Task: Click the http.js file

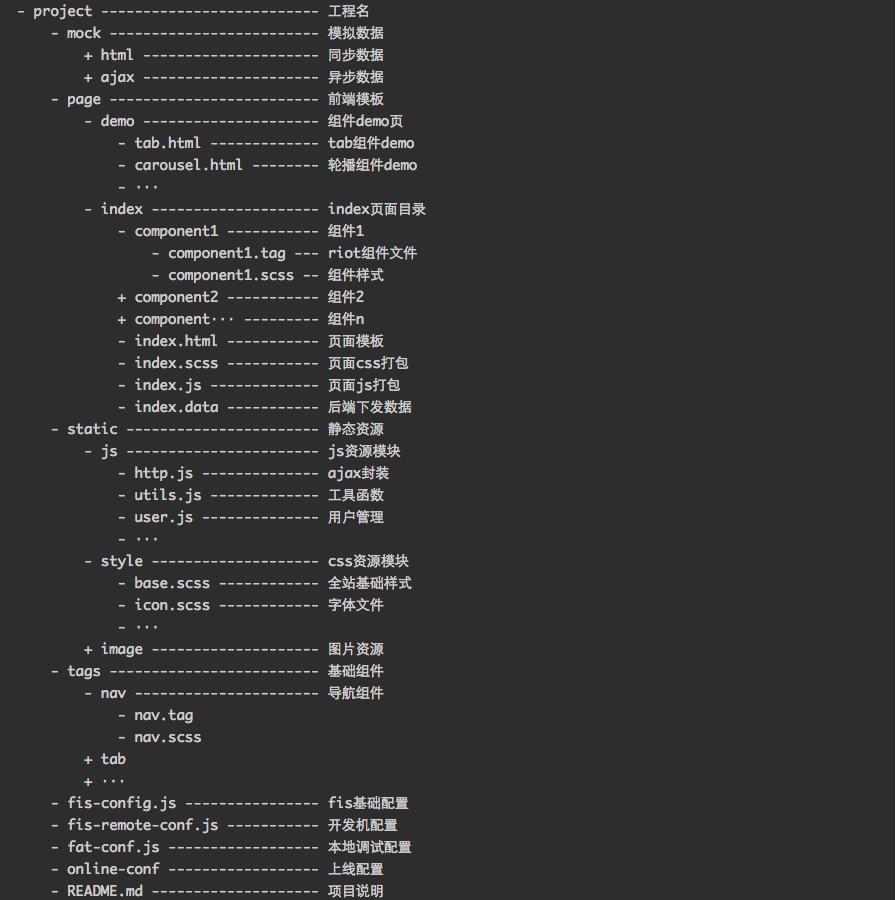Action: click(x=163, y=473)
